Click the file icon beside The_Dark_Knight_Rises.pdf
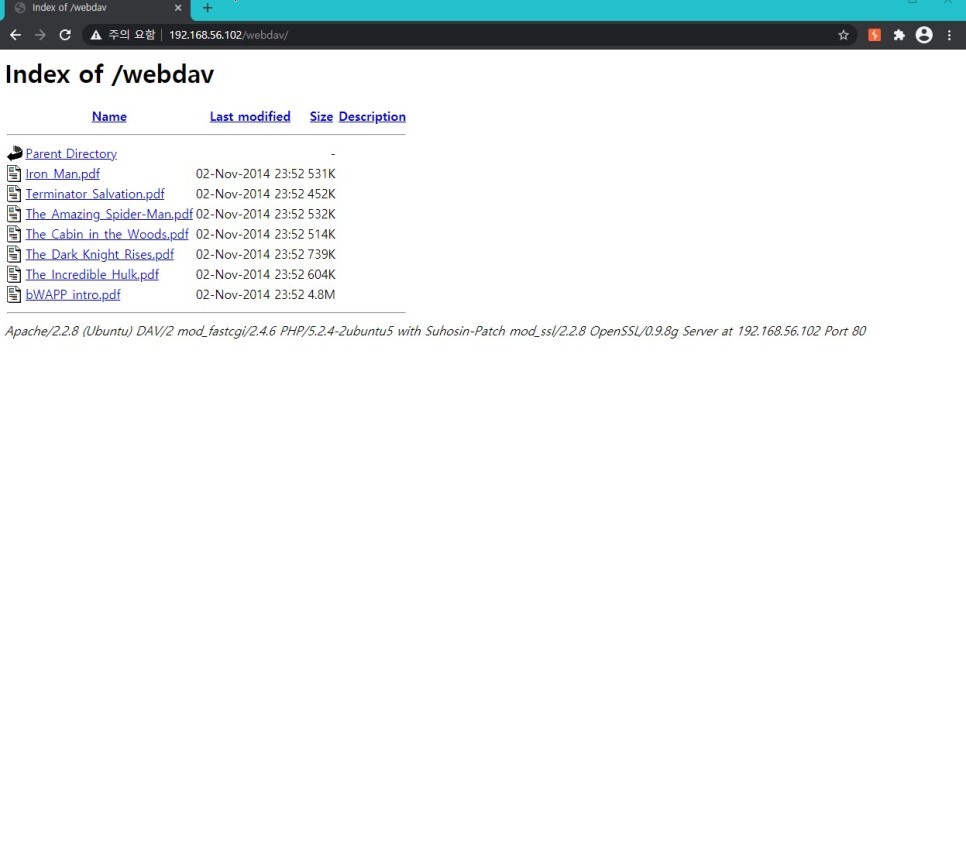966x856 pixels. (x=14, y=254)
